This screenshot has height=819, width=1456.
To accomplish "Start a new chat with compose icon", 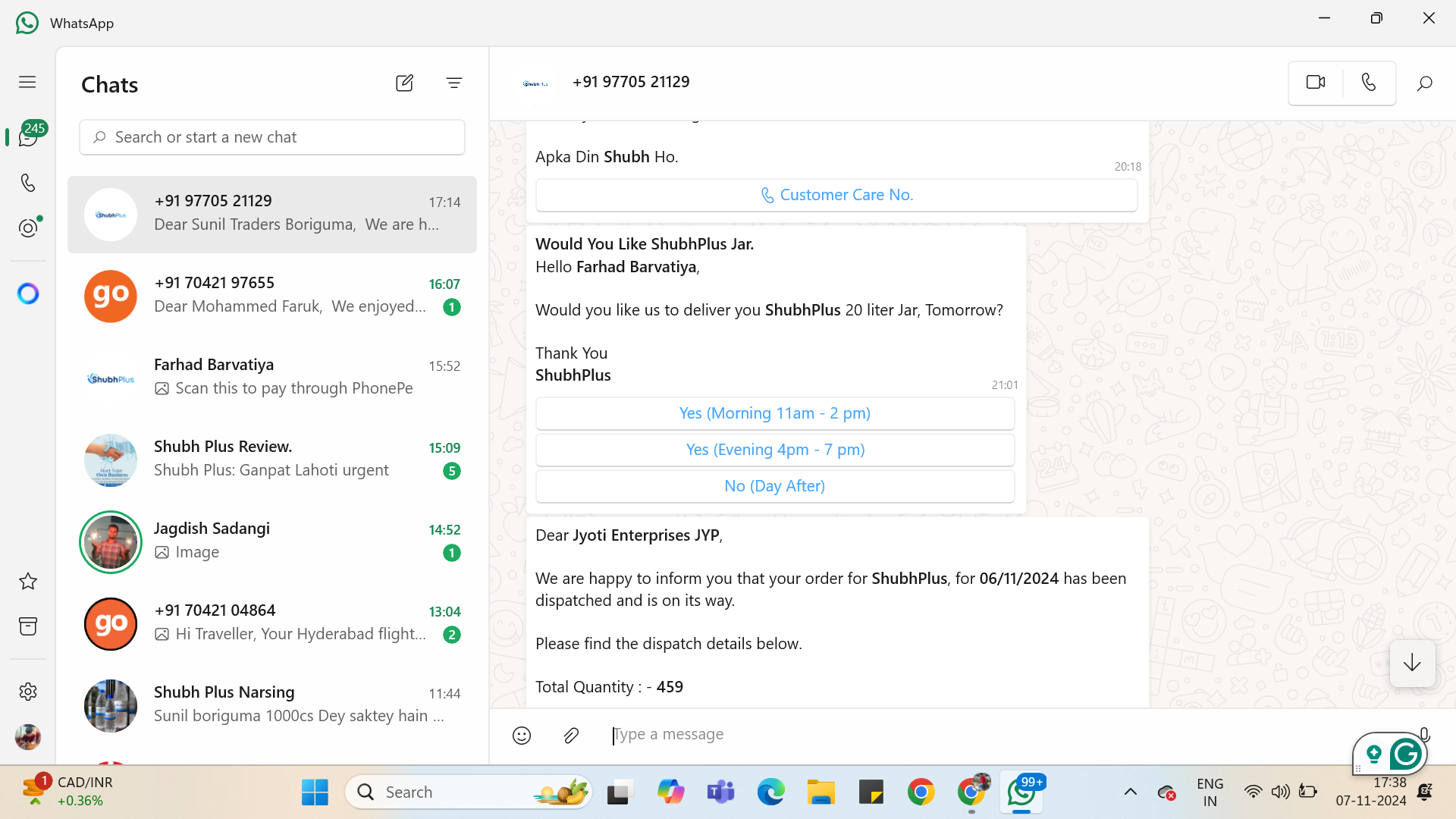I will coord(405,83).
